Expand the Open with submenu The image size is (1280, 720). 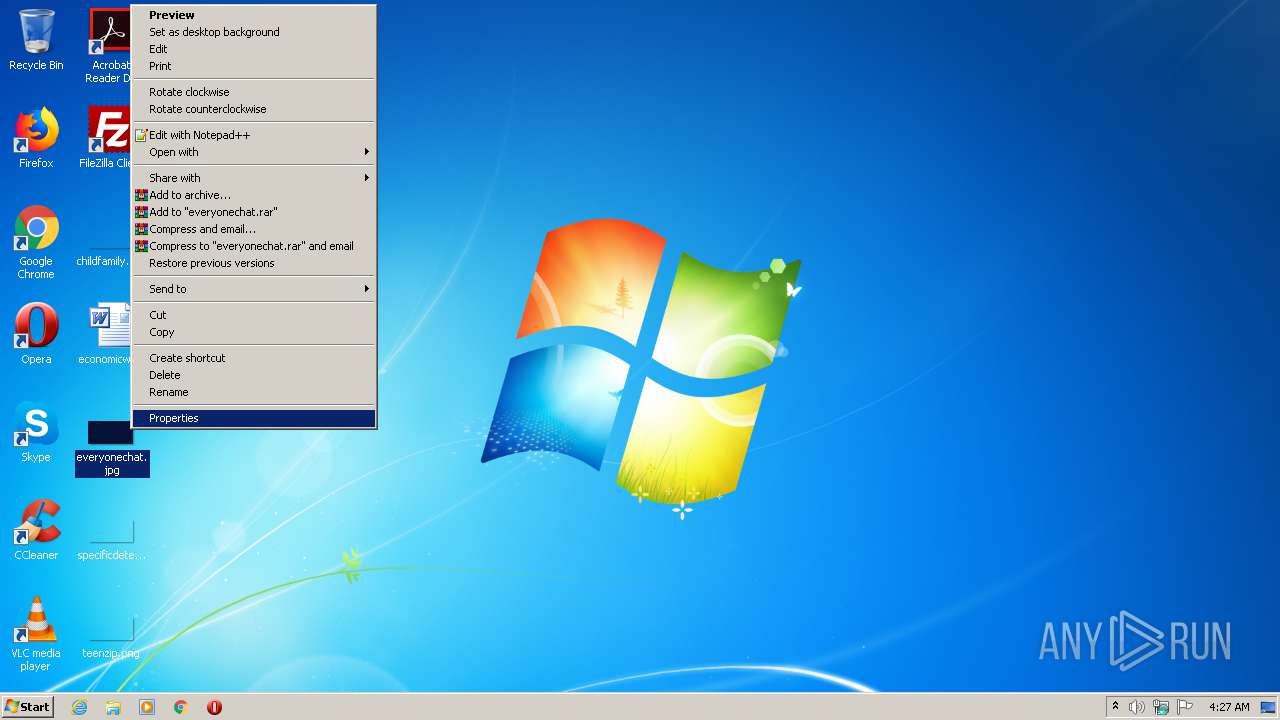254,152
